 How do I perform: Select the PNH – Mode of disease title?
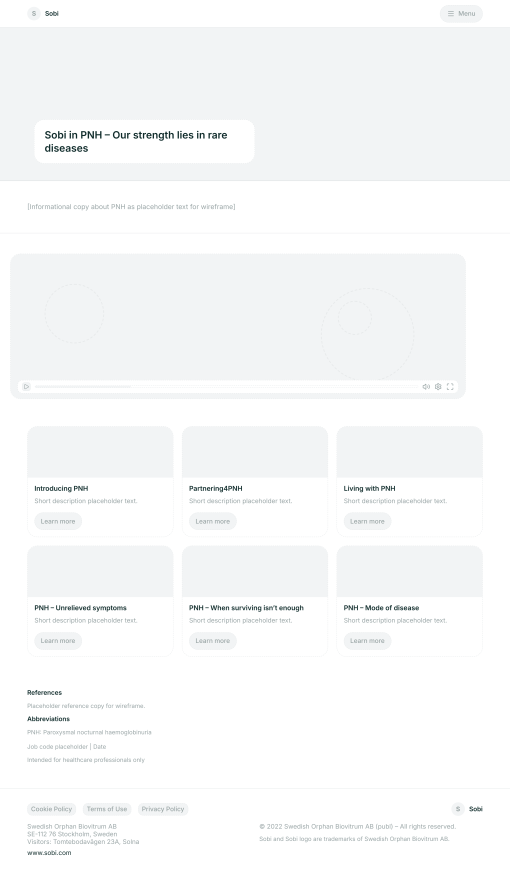[x=382, y=608]
